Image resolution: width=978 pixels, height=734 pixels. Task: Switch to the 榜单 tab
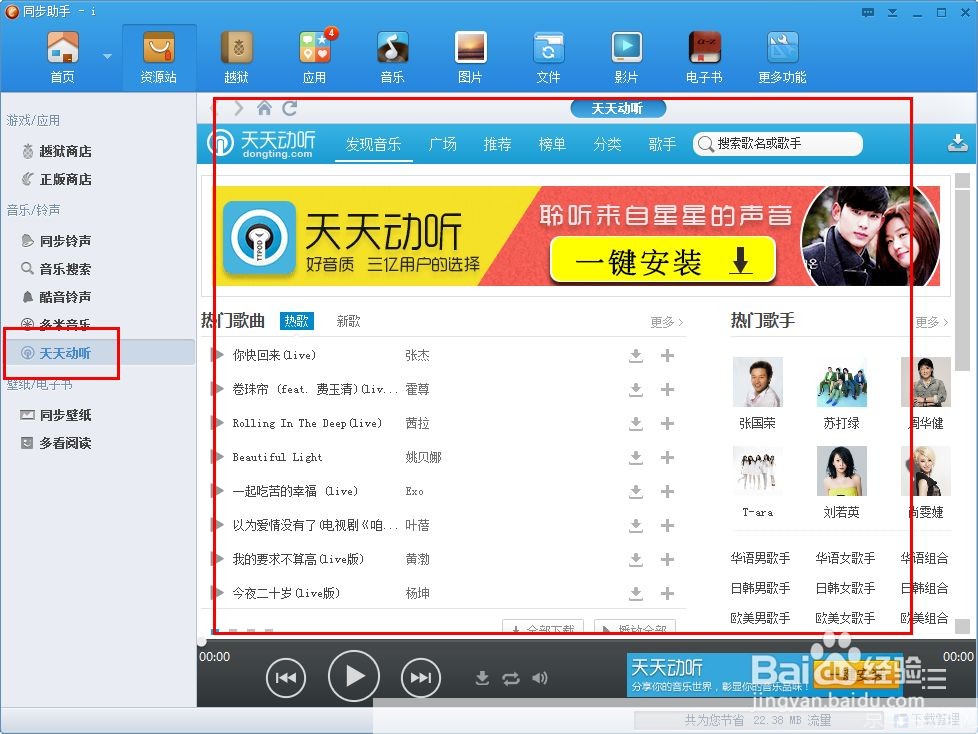552,145
